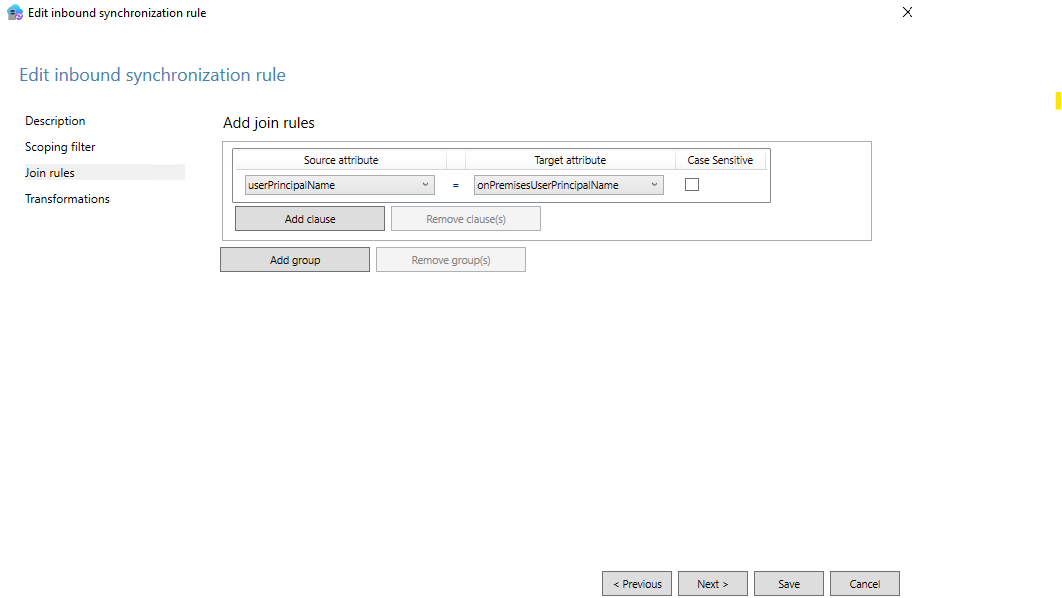1062x598 pixels.
Task: Open the onPremisesUserPrincipalName target attribute dropdown
Action: (x=568, y=184)
